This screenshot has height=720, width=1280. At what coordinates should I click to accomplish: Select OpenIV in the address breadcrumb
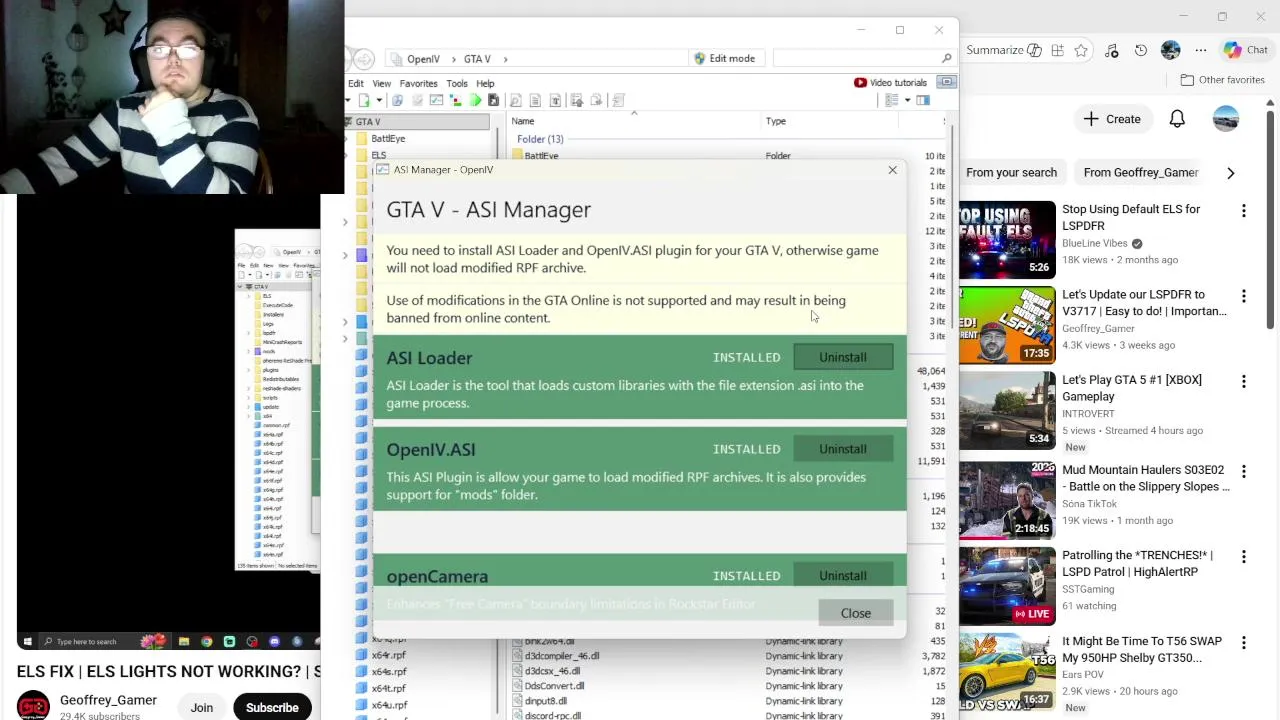coord(423,59)
